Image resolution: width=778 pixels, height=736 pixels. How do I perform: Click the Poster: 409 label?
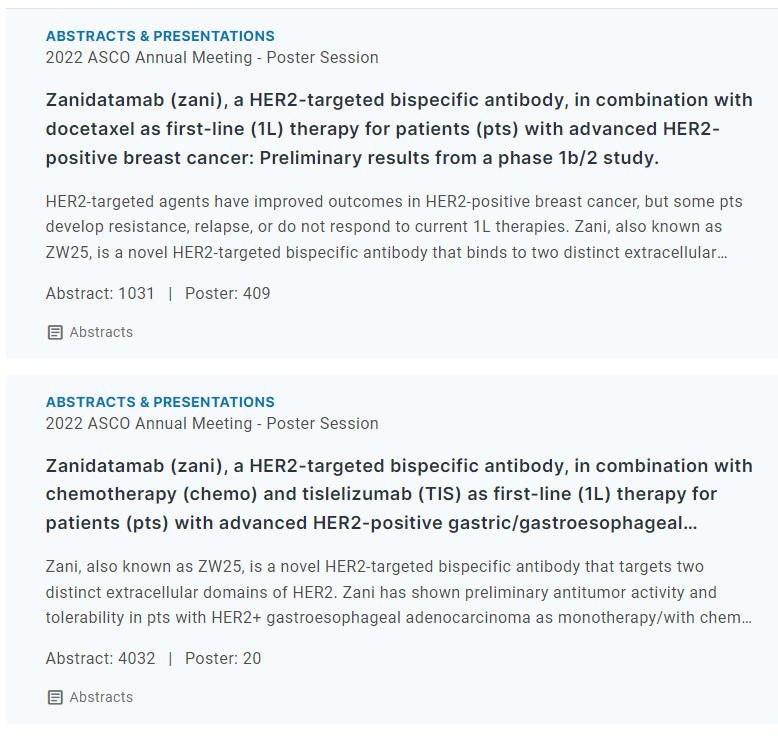click(x=228, y=293)
